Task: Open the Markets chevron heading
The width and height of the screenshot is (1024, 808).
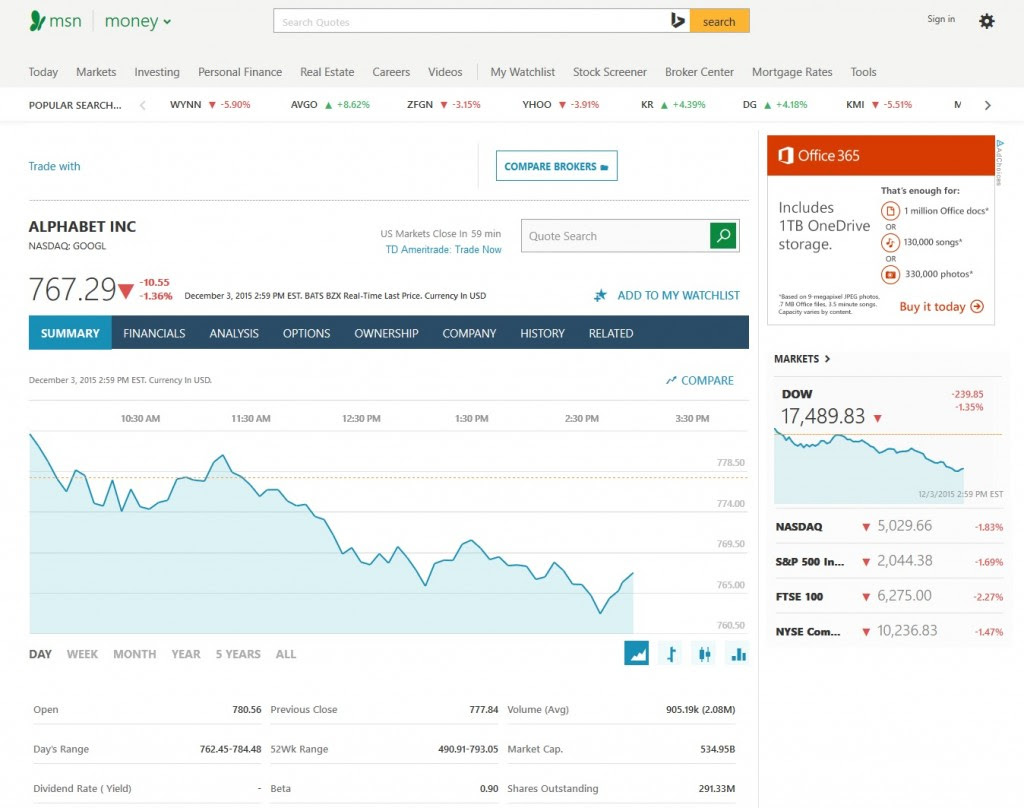Action: click(x=802, y=359)
